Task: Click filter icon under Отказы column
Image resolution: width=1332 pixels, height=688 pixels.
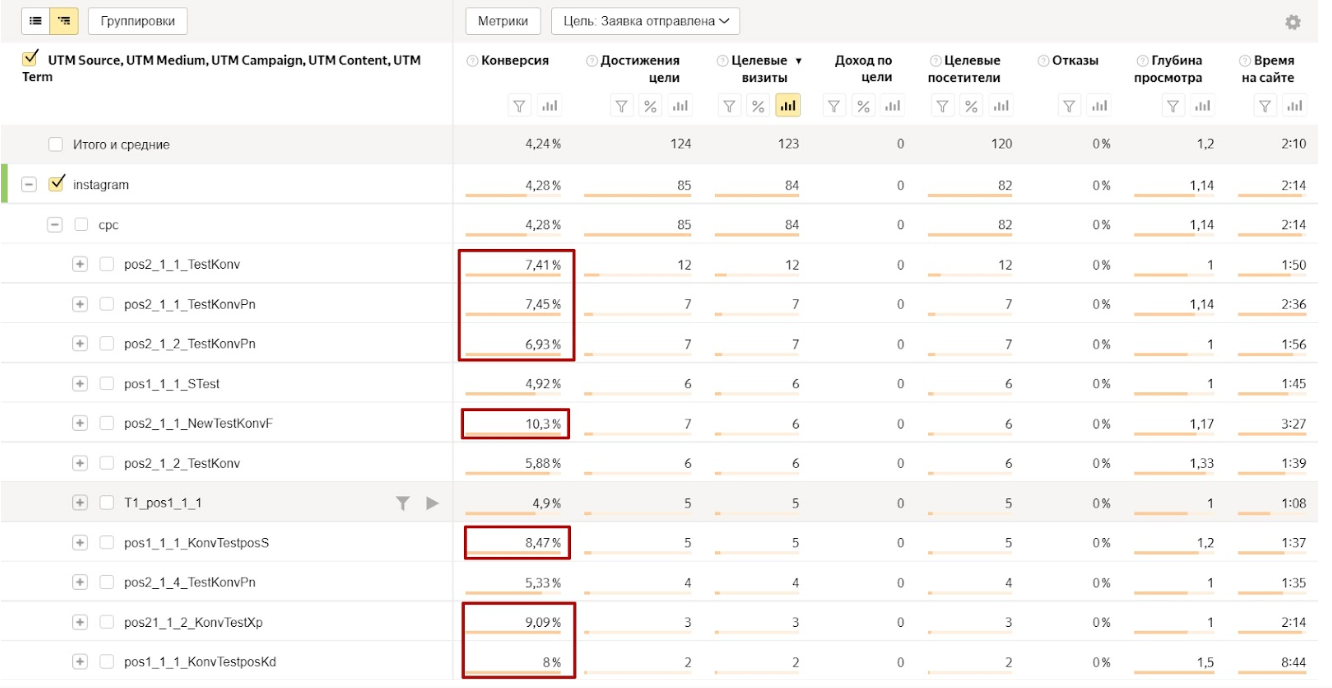Action: (x=1070, y=105)
